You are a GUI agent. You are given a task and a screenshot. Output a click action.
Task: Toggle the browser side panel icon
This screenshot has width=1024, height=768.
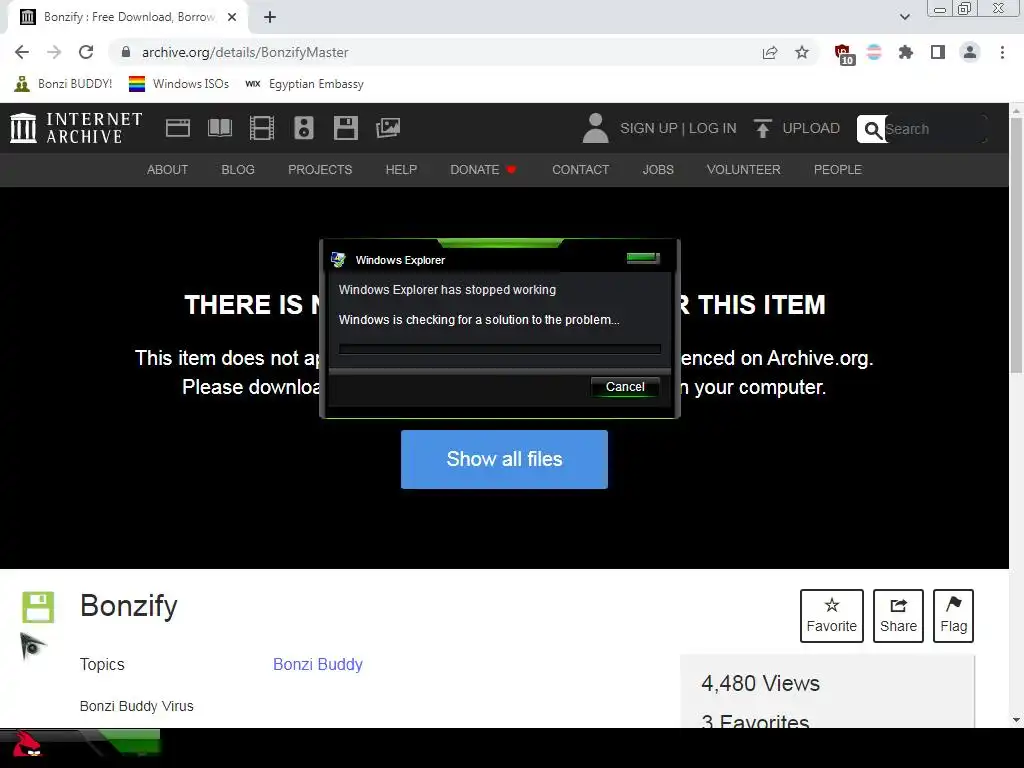pos(938,52)
